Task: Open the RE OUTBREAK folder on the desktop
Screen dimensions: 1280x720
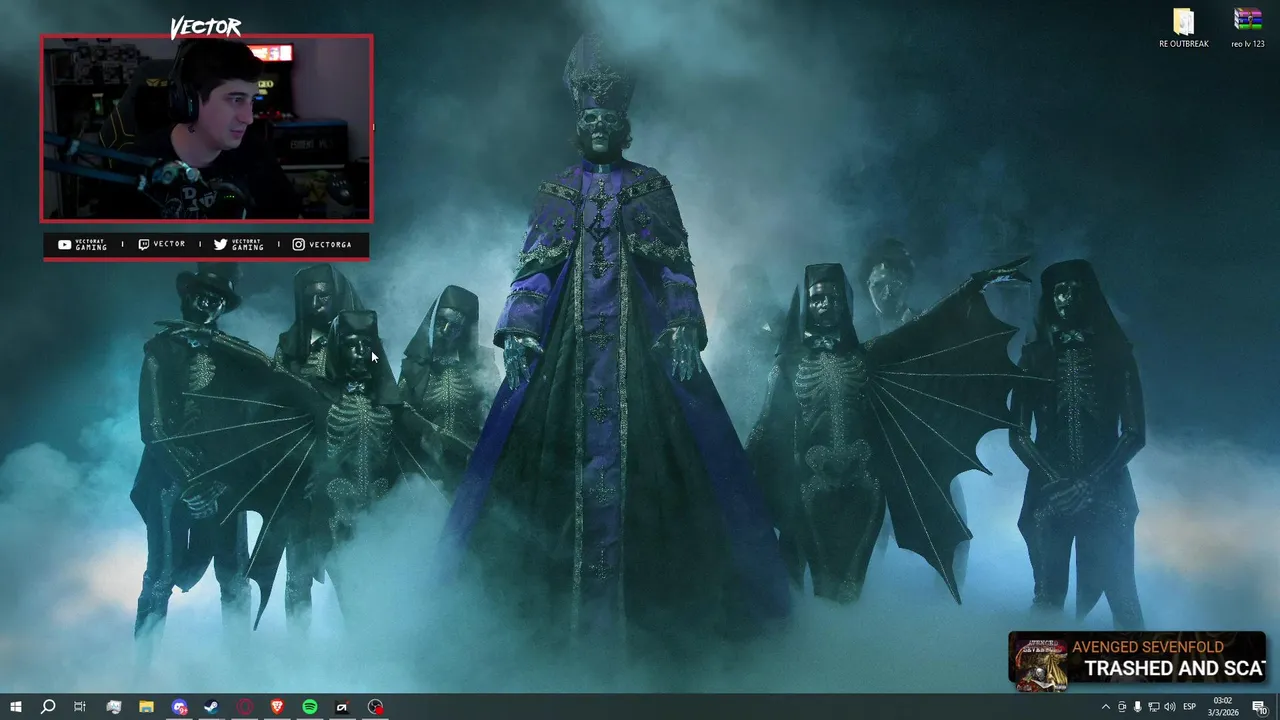Action: coord(1183,28)
